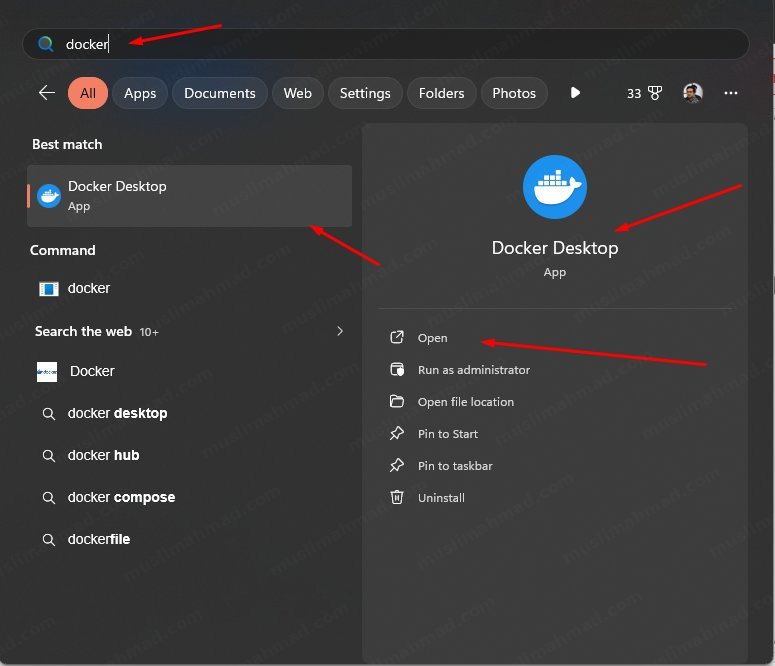Click the search box containing 'docker'
The height and width of the screenshot is (666, 775).
coord(386,44)
